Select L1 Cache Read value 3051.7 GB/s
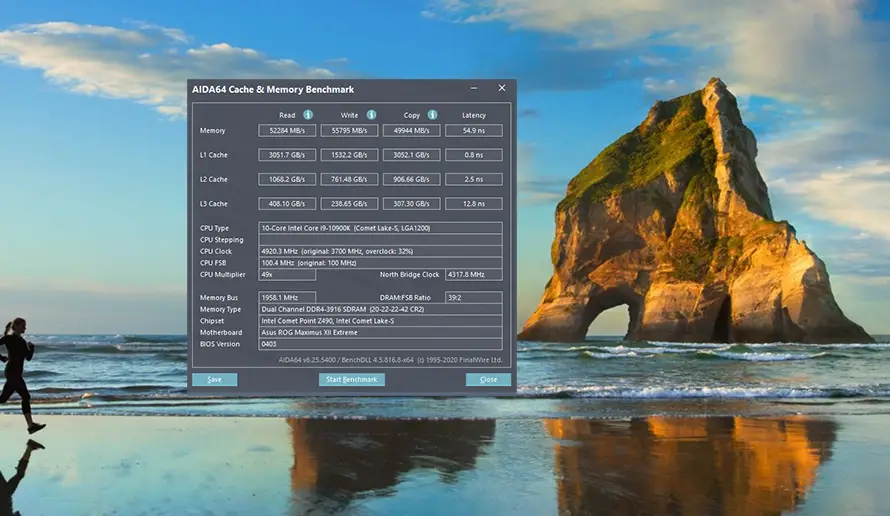890x516 pixels. 287,155
